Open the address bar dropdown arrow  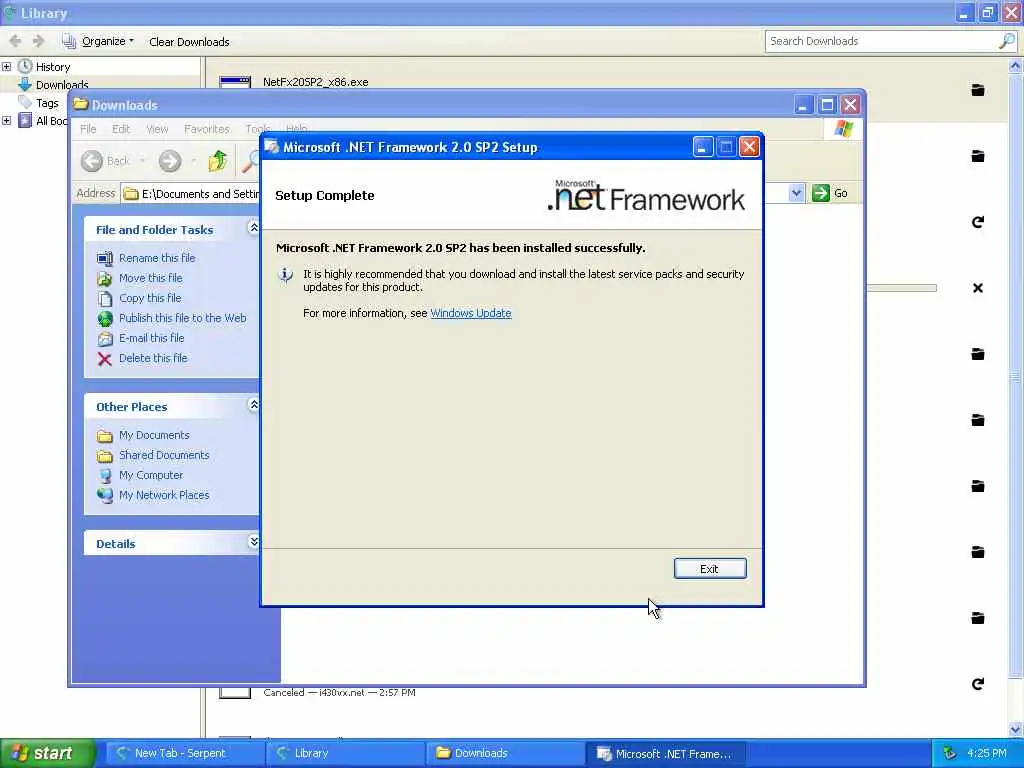[796, 193]
